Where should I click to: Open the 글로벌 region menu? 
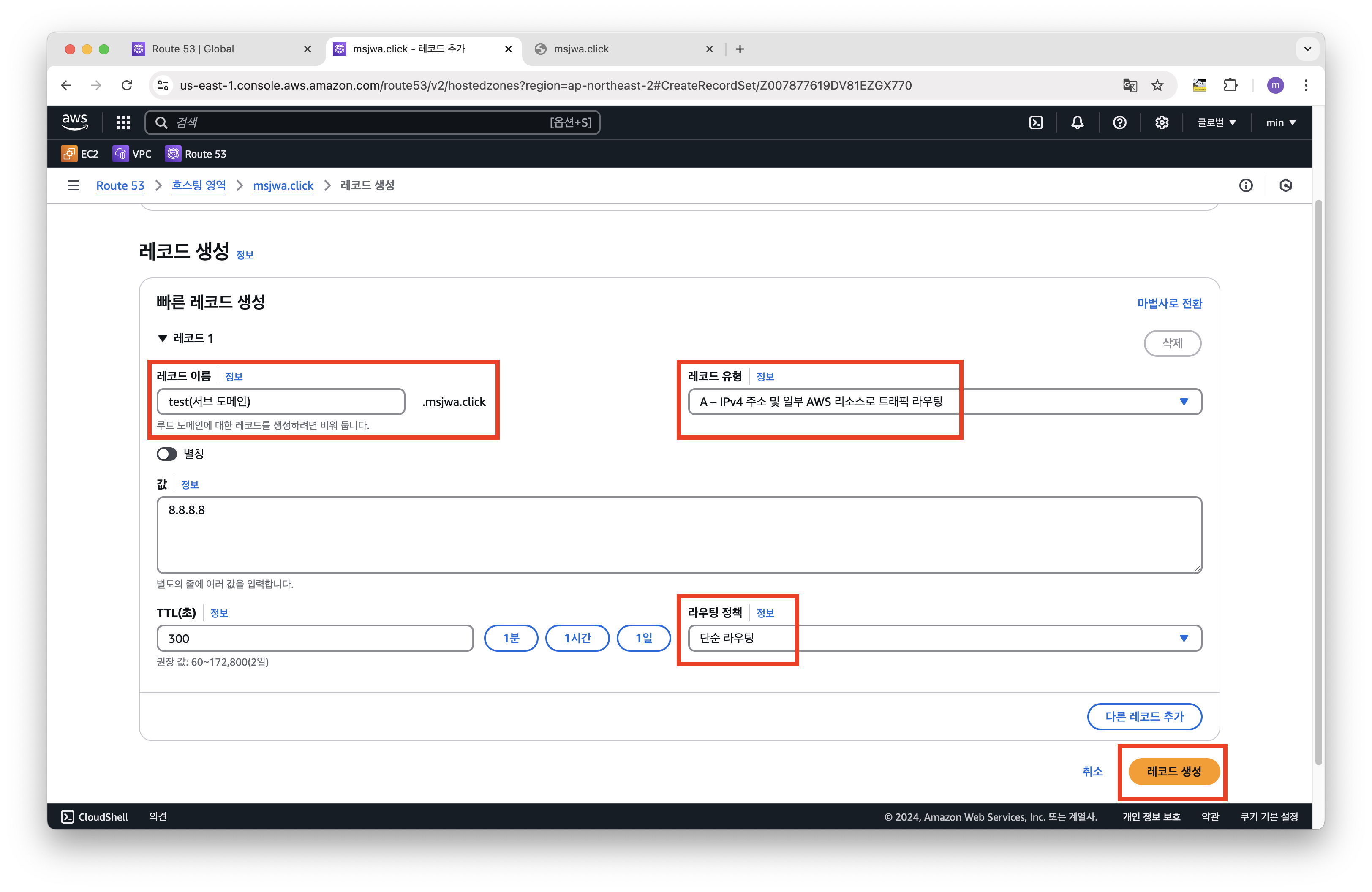tap(1217, 122)
